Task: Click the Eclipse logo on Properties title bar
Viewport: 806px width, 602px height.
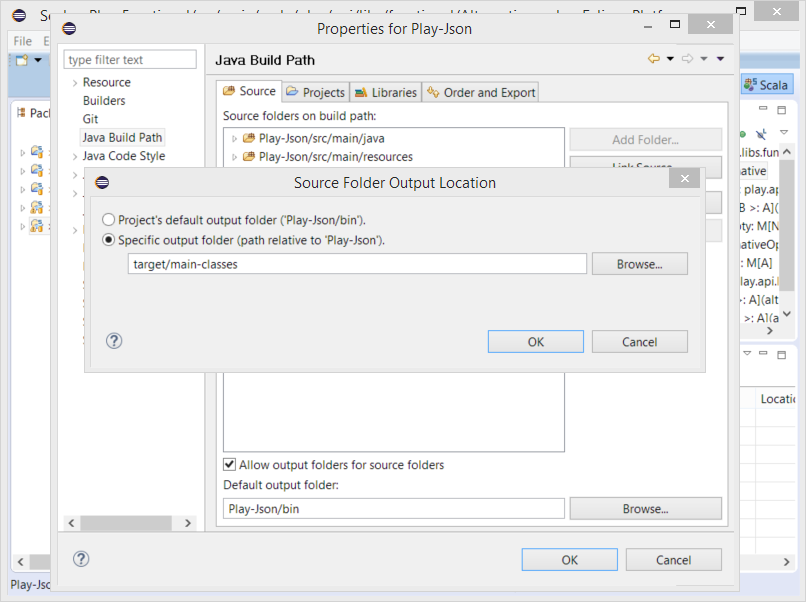Action: (69, 28)
